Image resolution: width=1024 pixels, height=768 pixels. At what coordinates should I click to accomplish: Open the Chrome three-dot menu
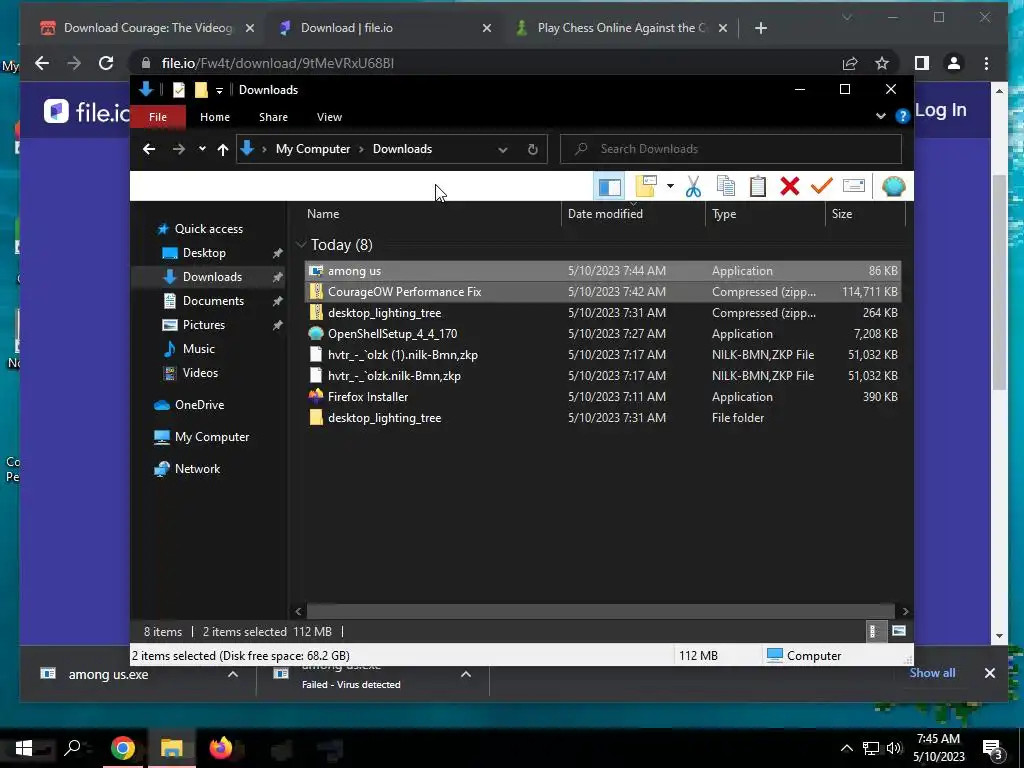(986, 63)
